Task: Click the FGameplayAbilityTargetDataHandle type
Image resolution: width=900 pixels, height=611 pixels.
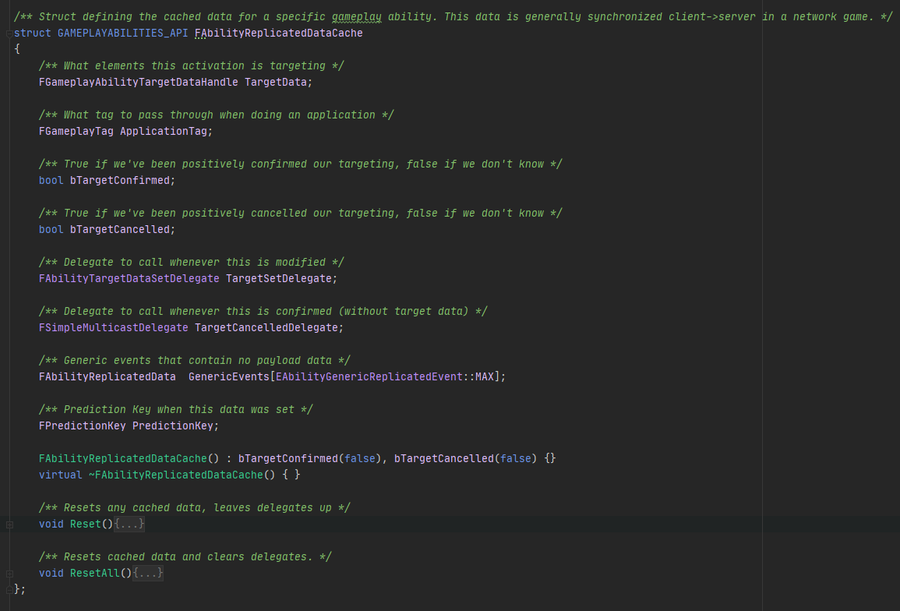Action: (x=138, y=82)
